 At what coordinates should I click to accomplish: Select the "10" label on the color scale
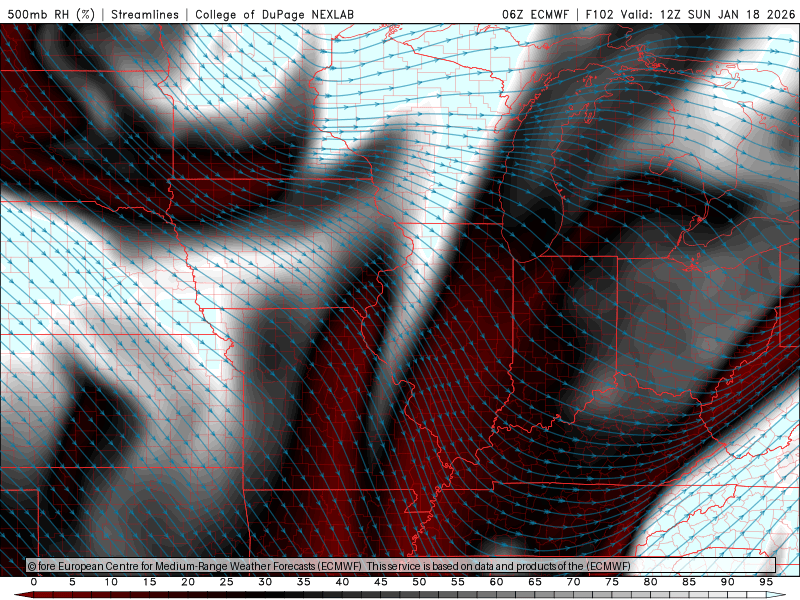(111, 582)
